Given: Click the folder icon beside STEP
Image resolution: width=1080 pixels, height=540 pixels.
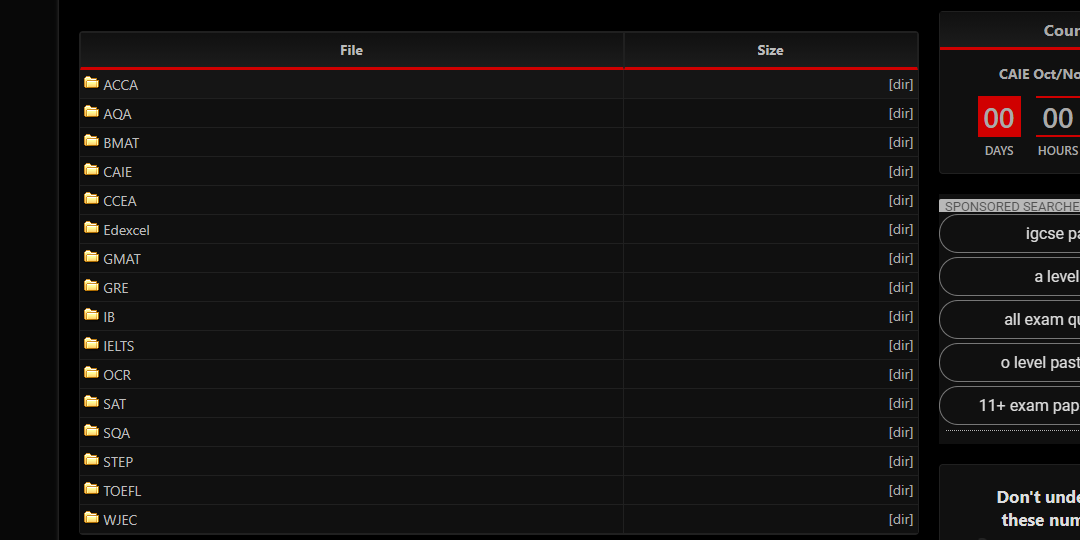Looking at the screenshot, I should 92,459.
